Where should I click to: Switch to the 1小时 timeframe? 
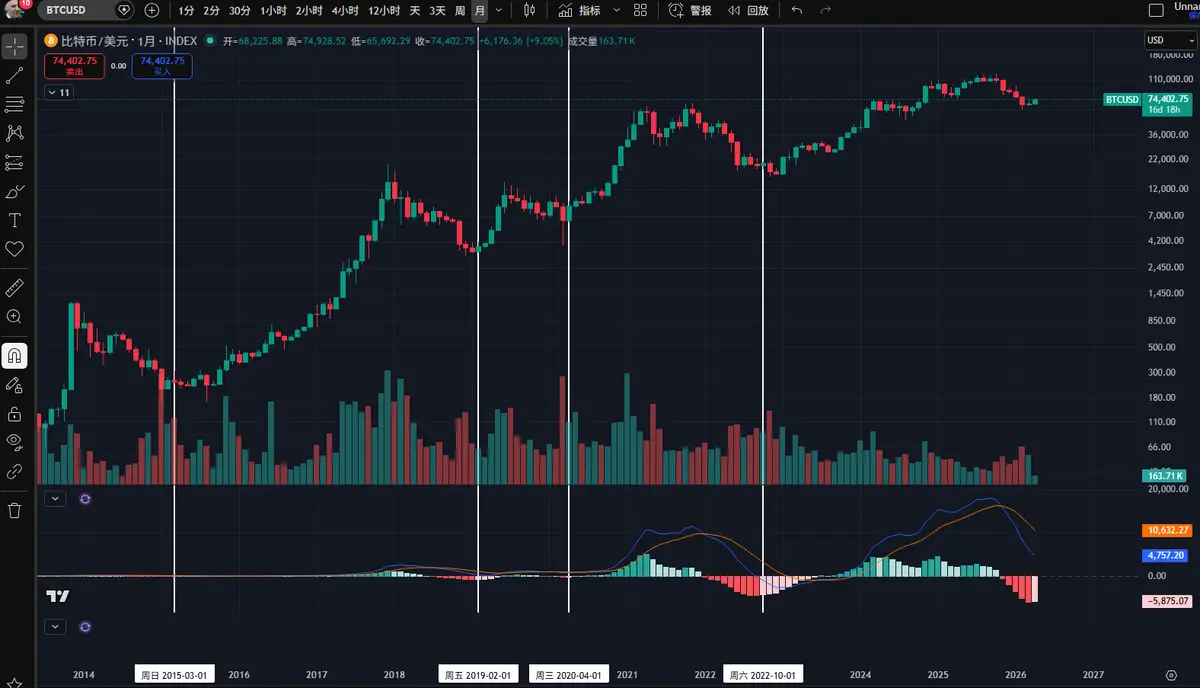click(x=272, y=10)
